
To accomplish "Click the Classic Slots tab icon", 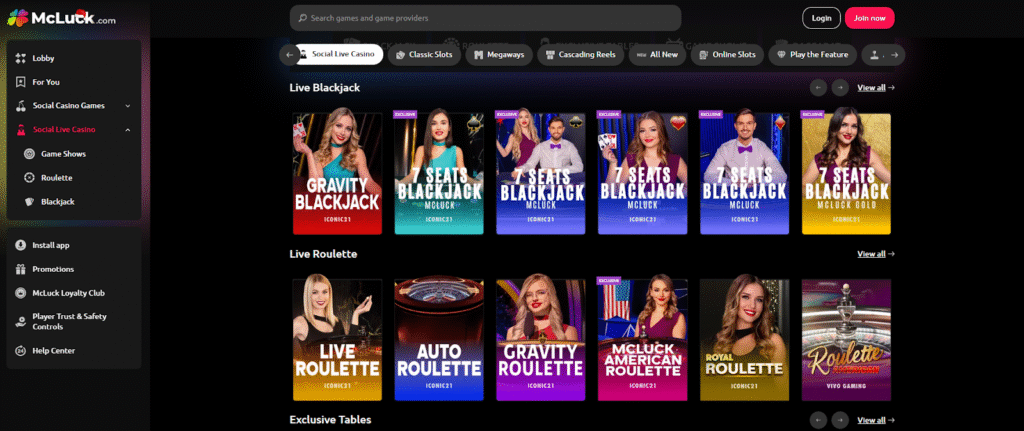I will pyautogui.click(x=400, y=55).
